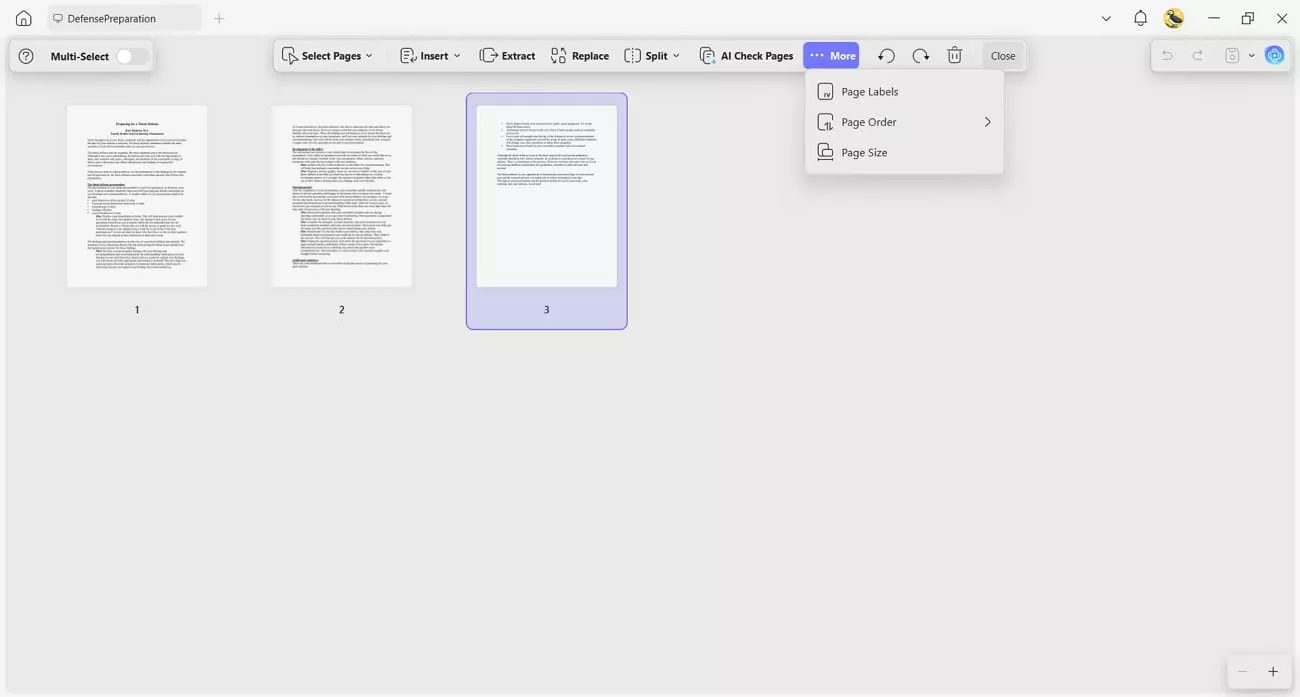1300x697 pixels.
Task: Rotate the selected page counterclockwise
Action: 886,55
